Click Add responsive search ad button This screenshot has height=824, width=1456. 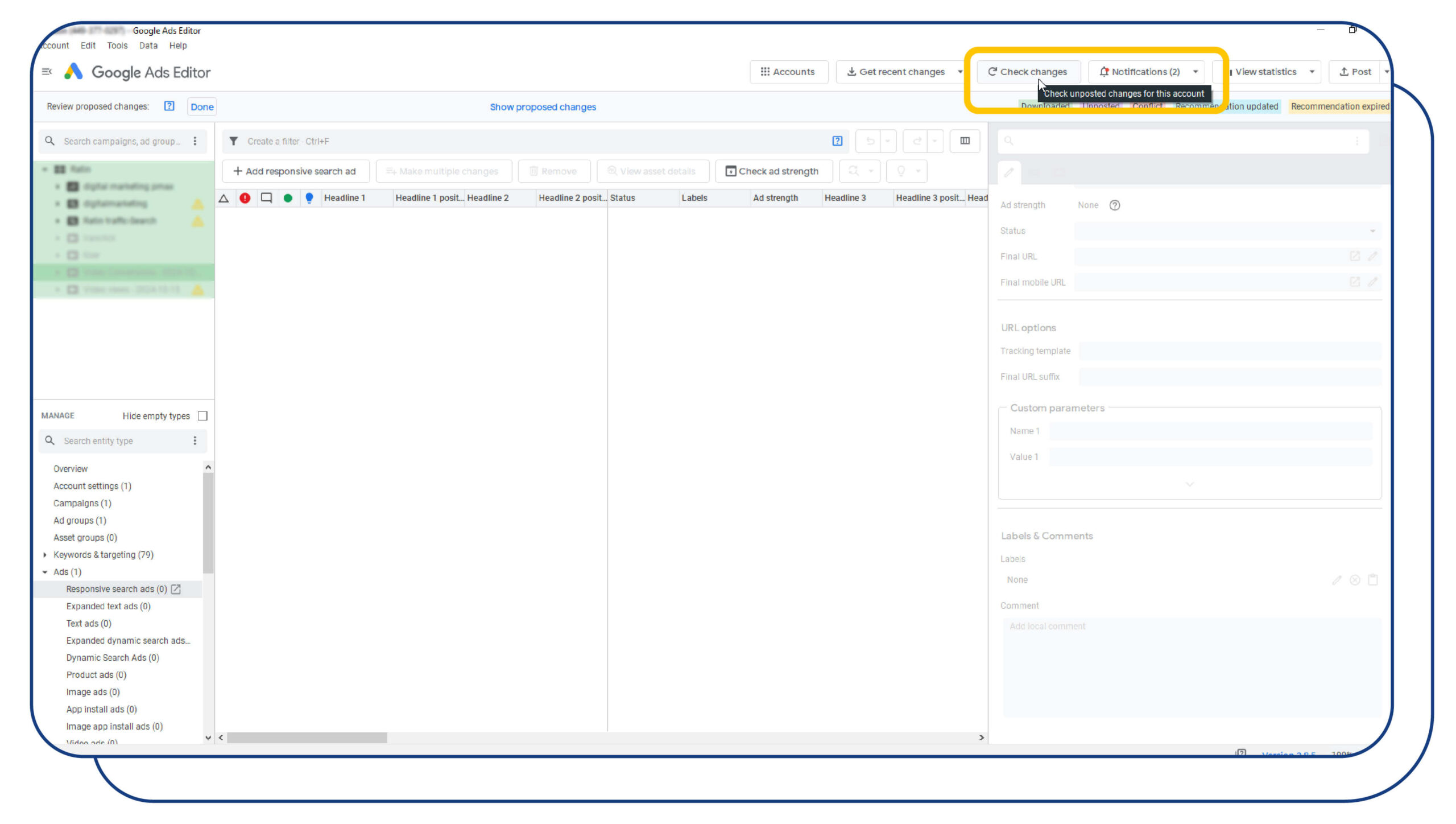coord(295,171)
